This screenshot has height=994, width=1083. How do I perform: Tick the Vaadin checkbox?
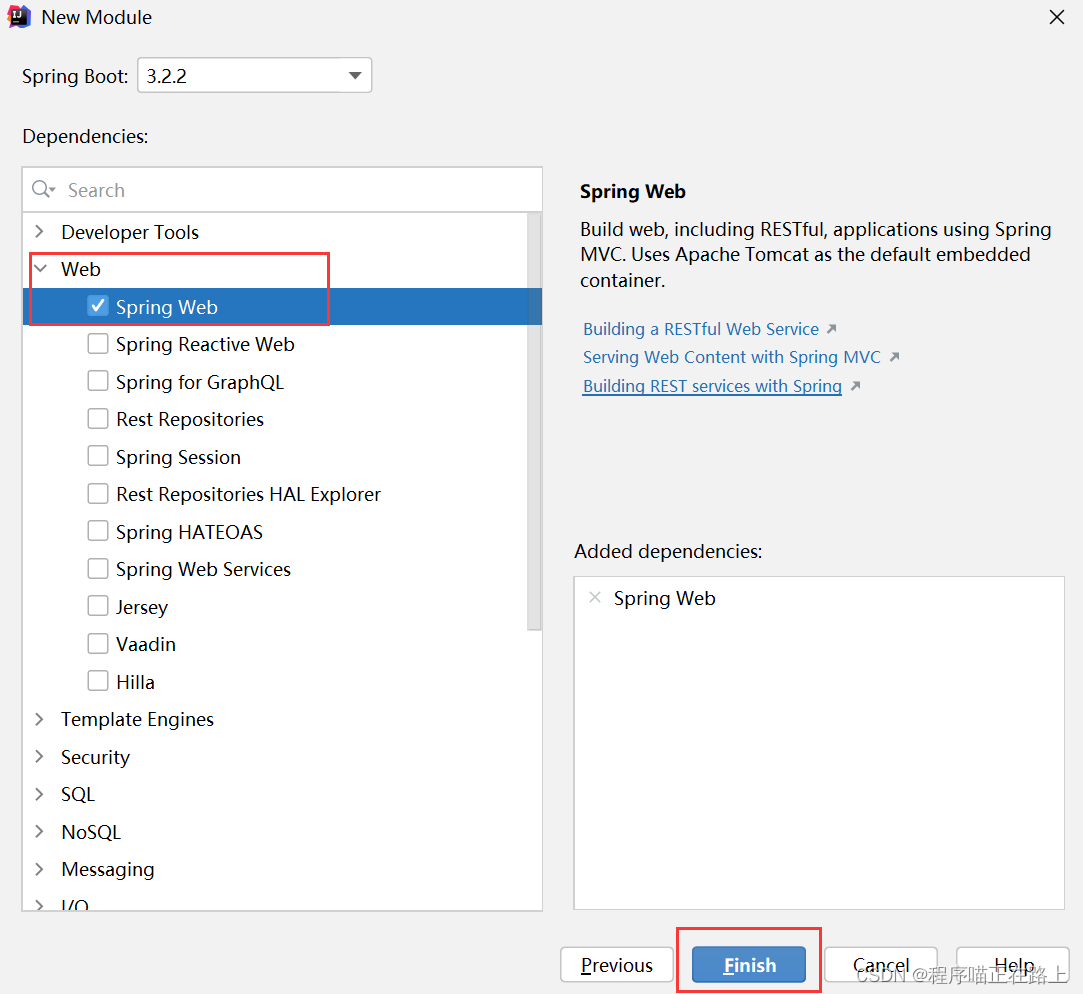(98, 644)
